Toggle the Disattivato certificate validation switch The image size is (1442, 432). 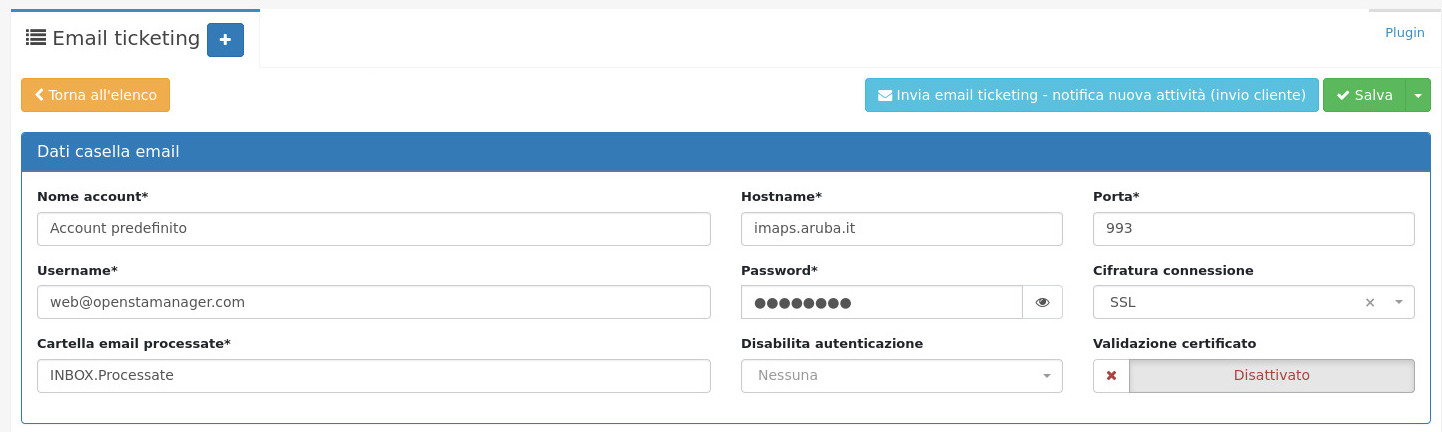coord(1271,376)
